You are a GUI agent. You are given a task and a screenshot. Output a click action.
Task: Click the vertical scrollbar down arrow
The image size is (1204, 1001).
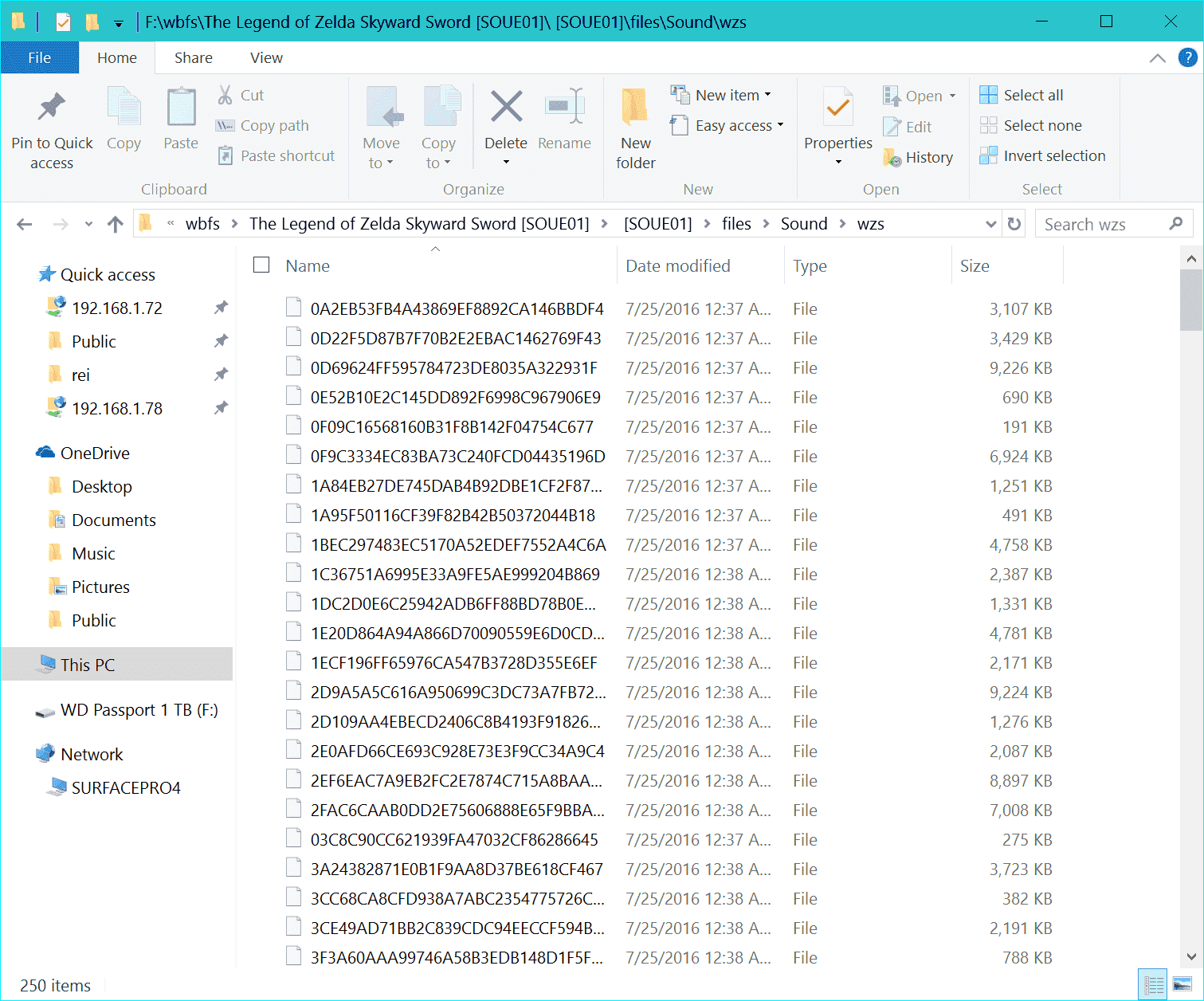[x=1191, y=956]
